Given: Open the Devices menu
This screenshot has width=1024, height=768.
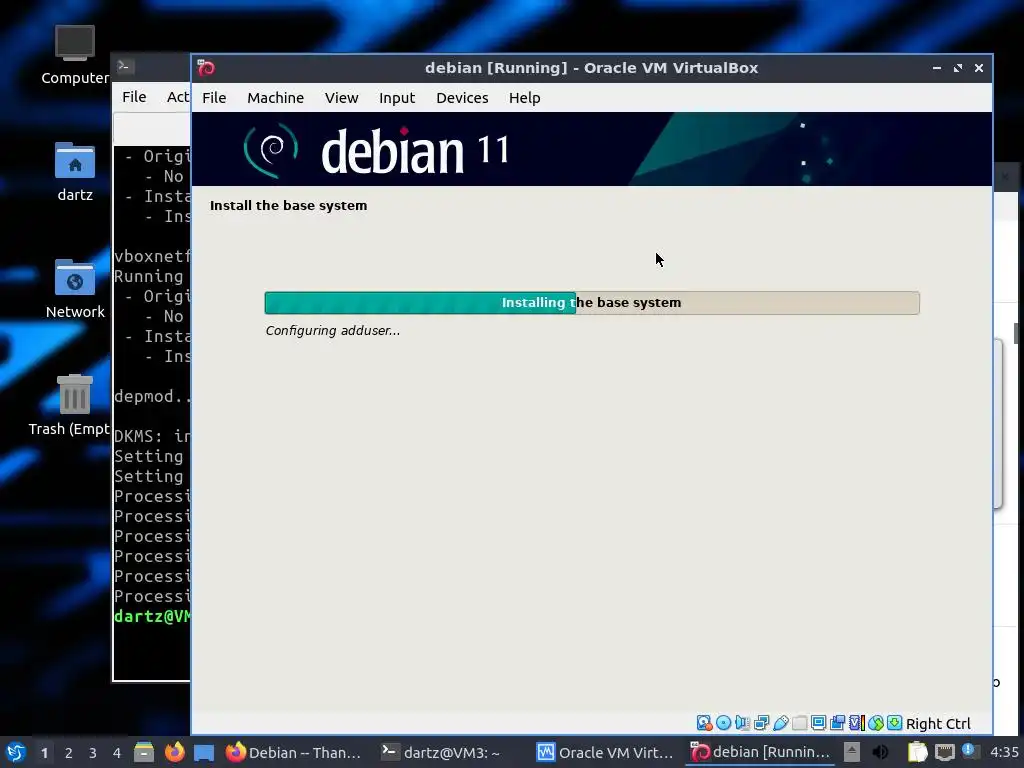Looking at the screenshot, I should tap(462, 98).
